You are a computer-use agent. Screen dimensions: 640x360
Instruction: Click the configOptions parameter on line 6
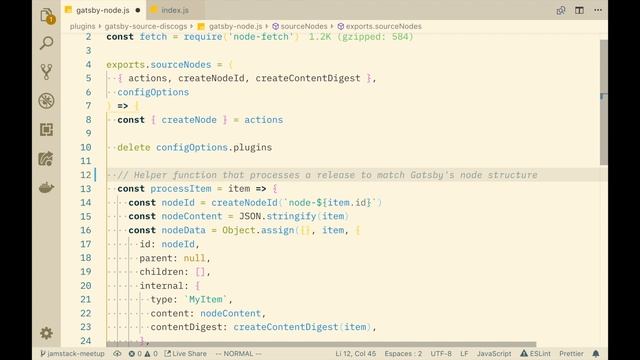click(x=153, y=92)
